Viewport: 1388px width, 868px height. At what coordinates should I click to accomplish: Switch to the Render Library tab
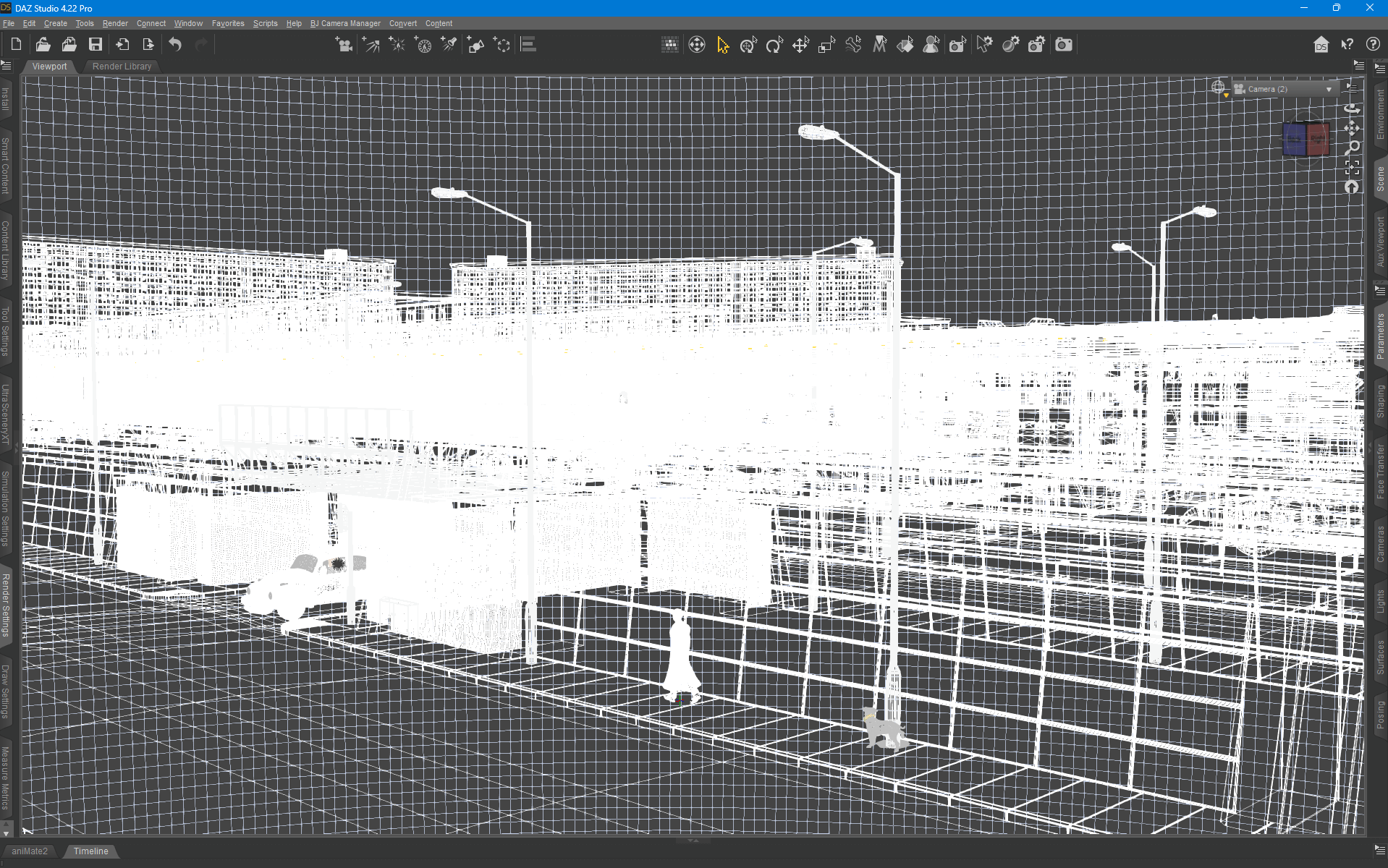click(x=122, y=66)
